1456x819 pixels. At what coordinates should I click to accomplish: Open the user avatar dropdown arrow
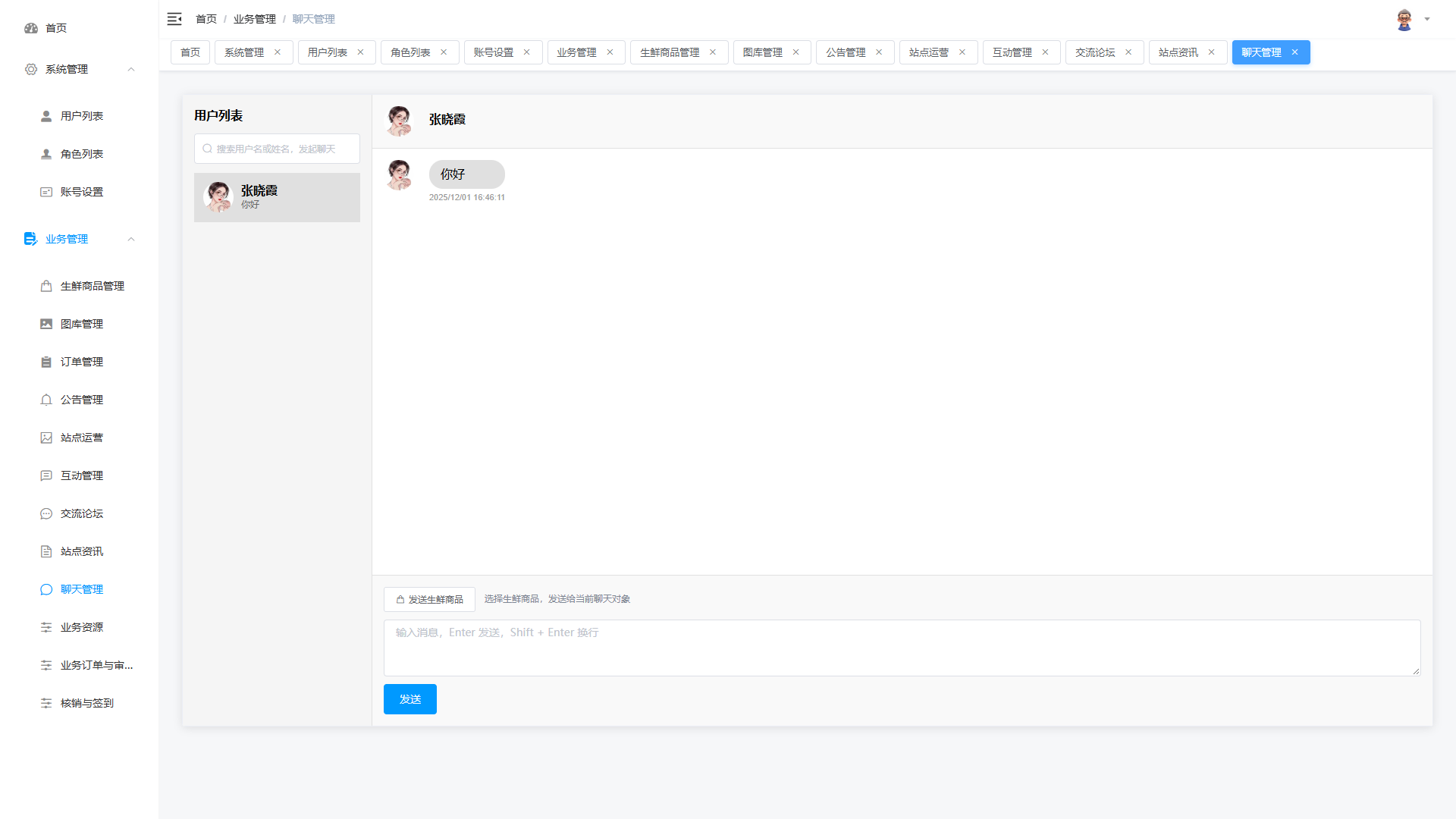pyautogui.click(x=1427, y=19)
